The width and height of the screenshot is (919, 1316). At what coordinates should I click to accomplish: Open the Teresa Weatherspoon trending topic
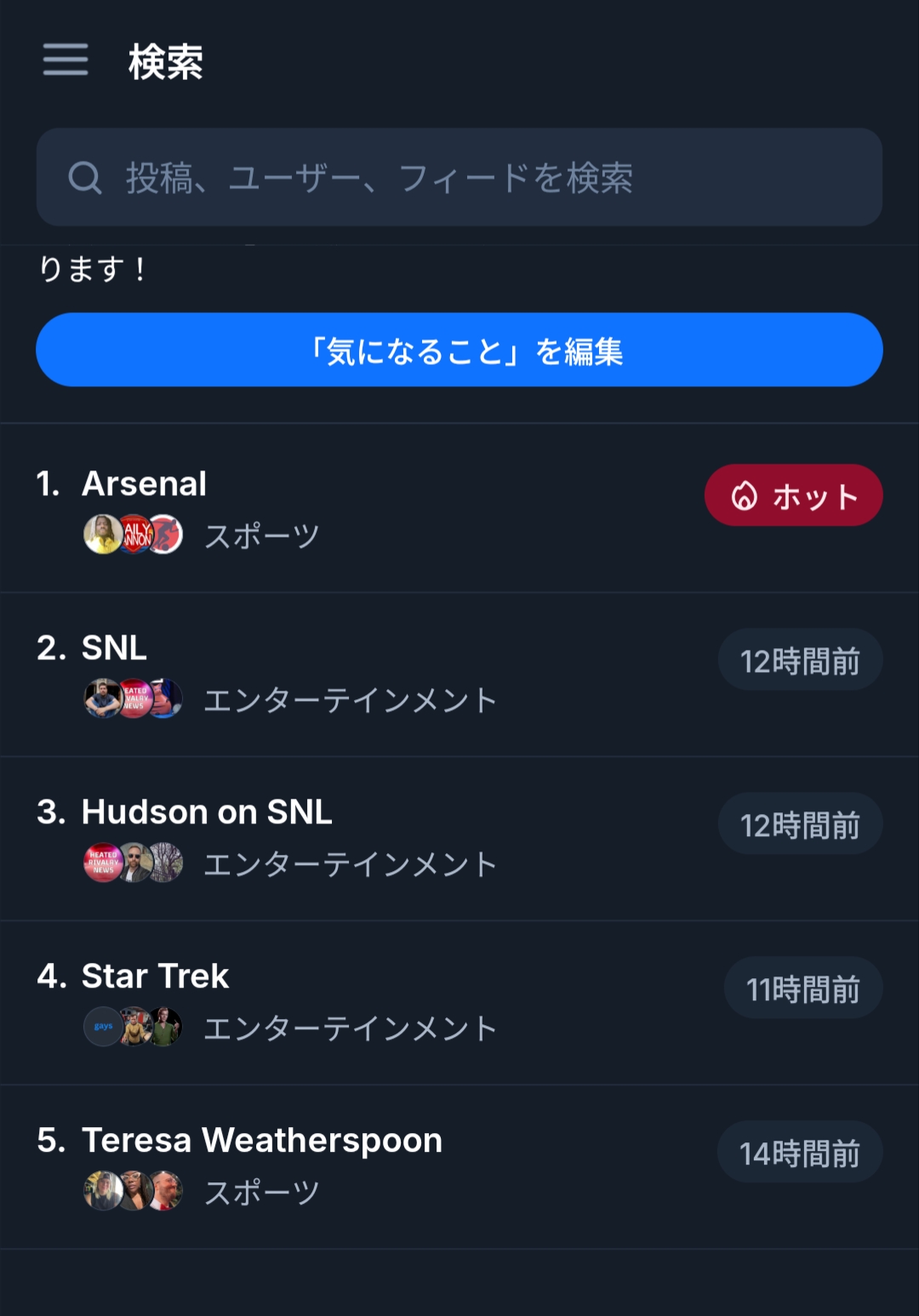[262, 1141]
